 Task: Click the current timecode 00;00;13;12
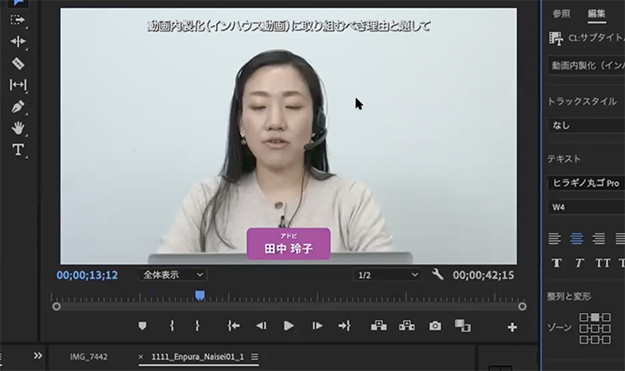[87, 275]
